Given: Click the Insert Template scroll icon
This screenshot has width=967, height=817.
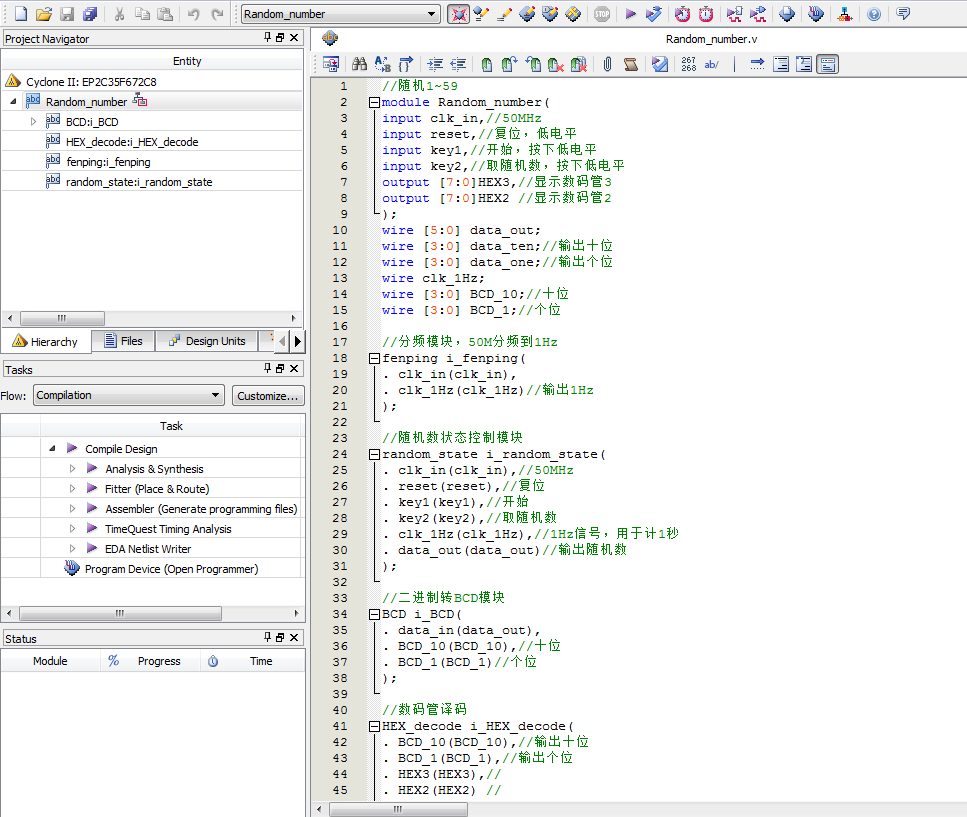Looking at the screenshot, I should [631, 64].
